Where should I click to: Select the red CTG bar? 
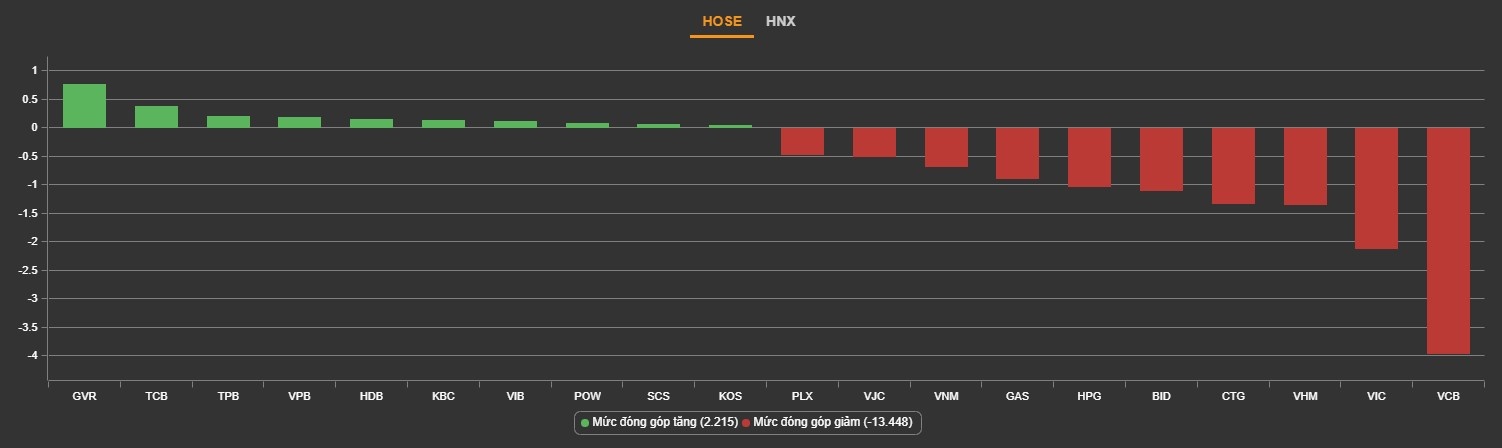(1233, 166)
